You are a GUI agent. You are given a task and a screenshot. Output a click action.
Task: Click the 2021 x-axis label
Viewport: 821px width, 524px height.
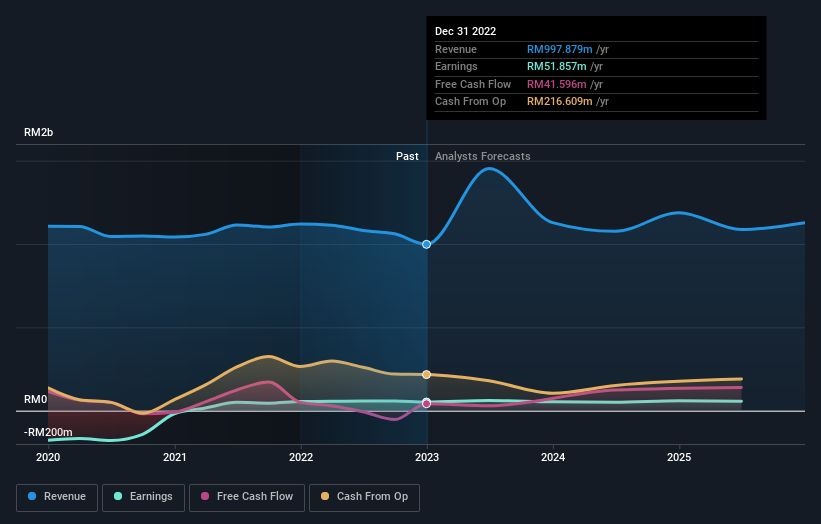pos(174,457)
